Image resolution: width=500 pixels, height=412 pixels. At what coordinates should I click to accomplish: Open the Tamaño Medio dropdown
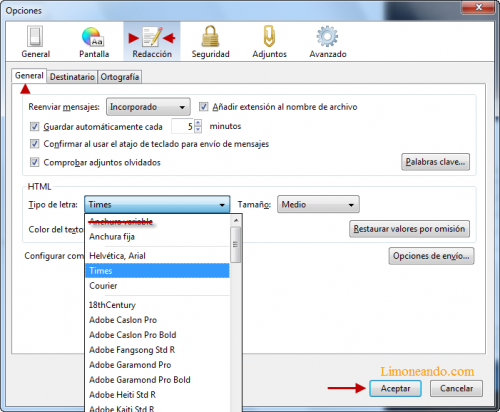(318, 204)
